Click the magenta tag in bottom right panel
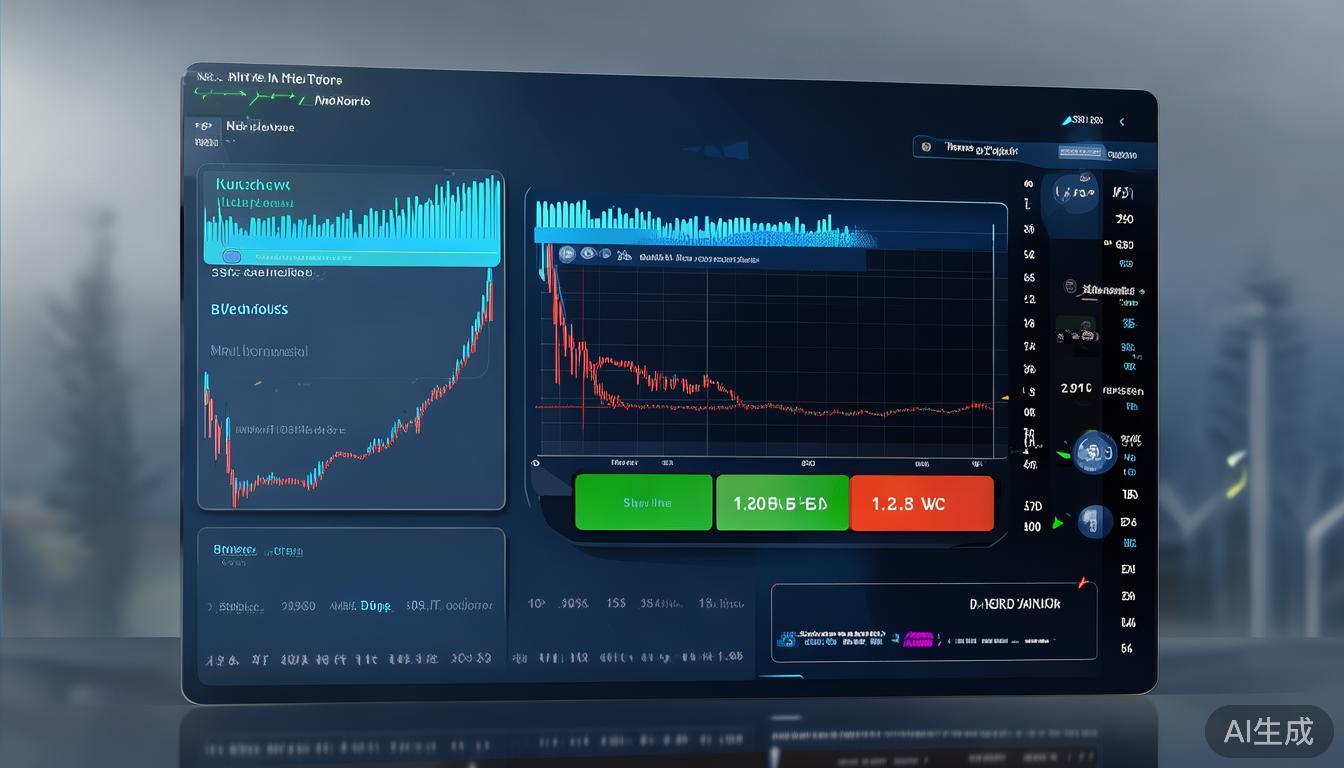This screenshot has width=1344, height=768. coord(918,639)
